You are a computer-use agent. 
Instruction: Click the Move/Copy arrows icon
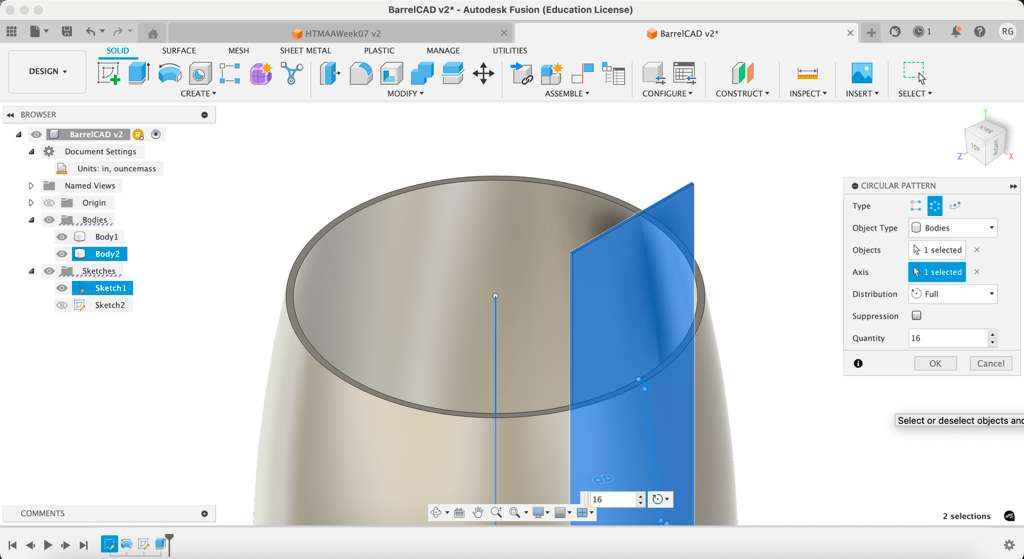pyautogui.click(x=483, y=73)
